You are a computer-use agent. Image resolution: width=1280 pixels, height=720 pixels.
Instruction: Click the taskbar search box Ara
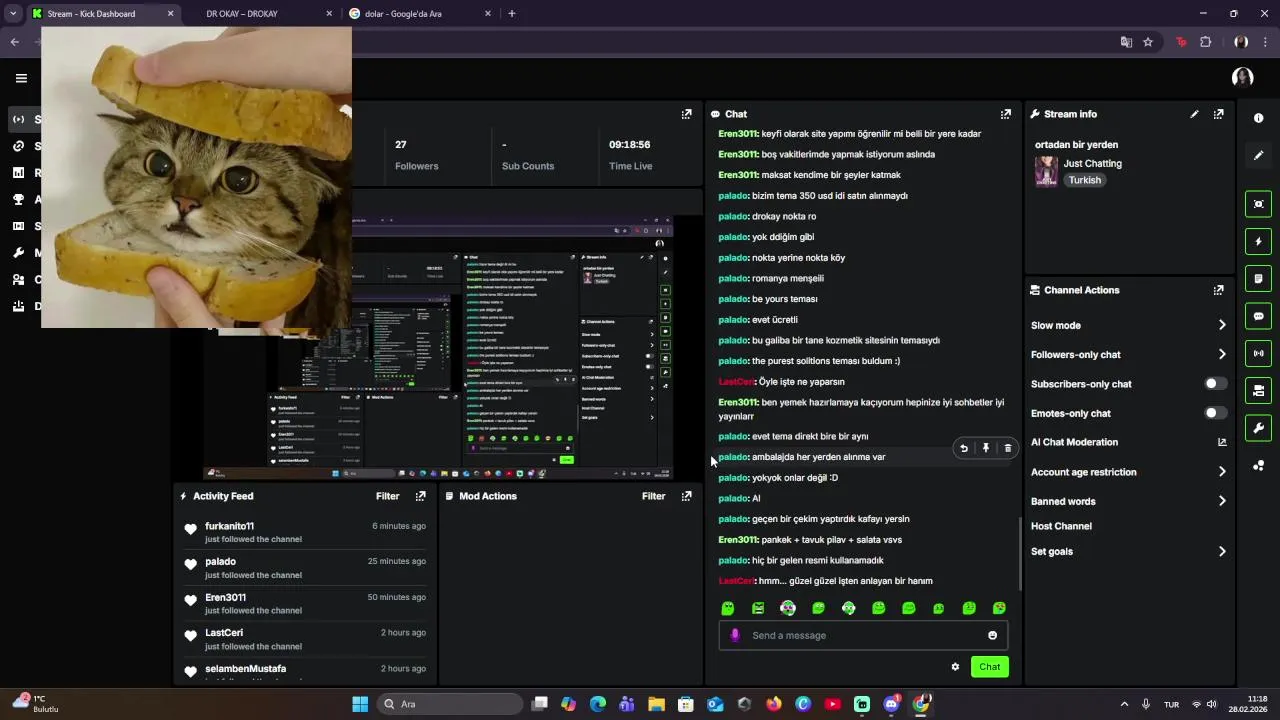coord(450,704)
